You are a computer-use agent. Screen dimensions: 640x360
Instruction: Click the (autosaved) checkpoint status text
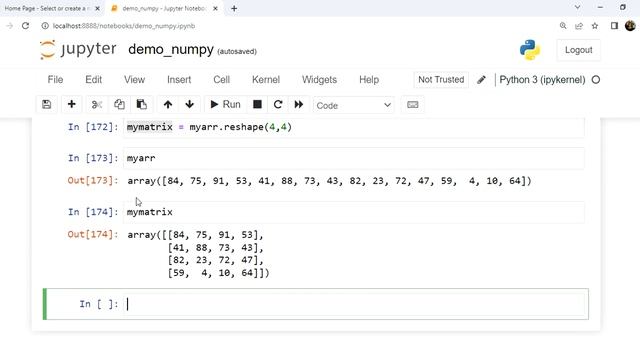point(237,51)
